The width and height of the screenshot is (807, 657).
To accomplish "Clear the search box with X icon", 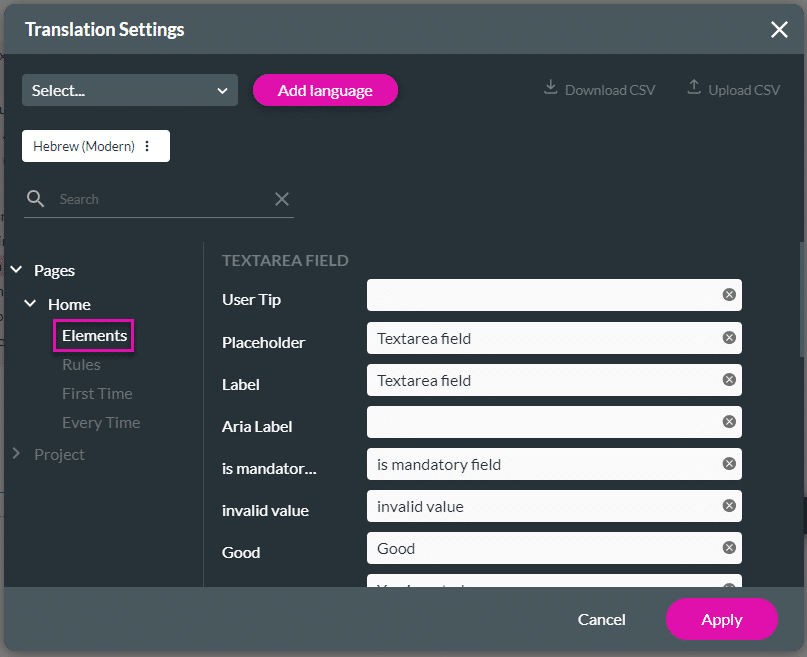I will (282, 199).
